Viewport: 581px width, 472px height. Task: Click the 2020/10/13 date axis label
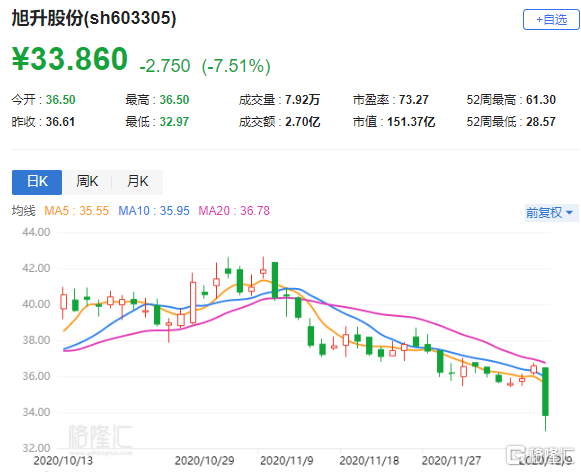63,461
